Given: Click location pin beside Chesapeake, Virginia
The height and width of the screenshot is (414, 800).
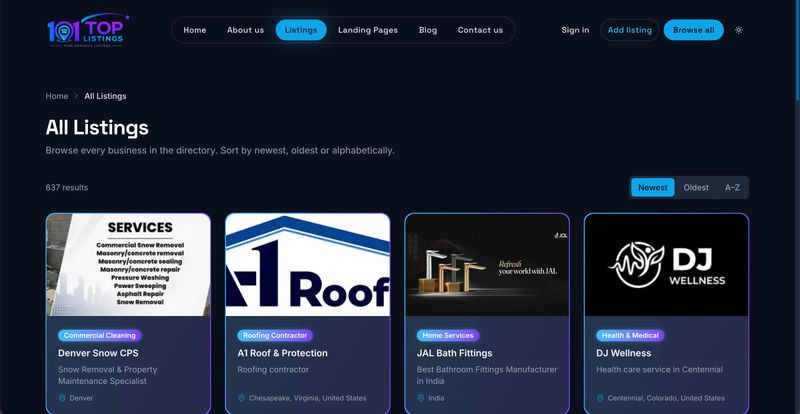Looking at the screenshot, I should coord(242,398).
